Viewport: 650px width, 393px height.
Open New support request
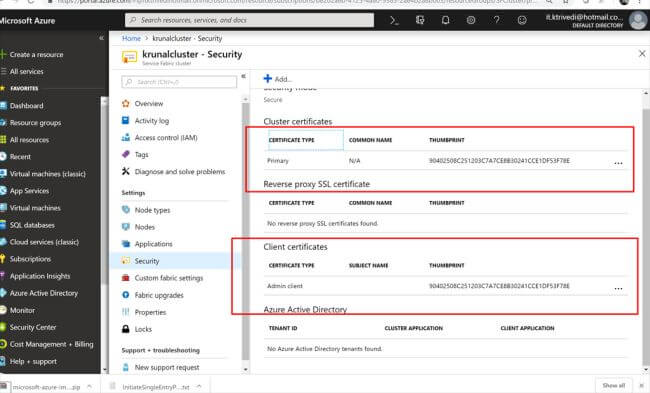point(167,367)
